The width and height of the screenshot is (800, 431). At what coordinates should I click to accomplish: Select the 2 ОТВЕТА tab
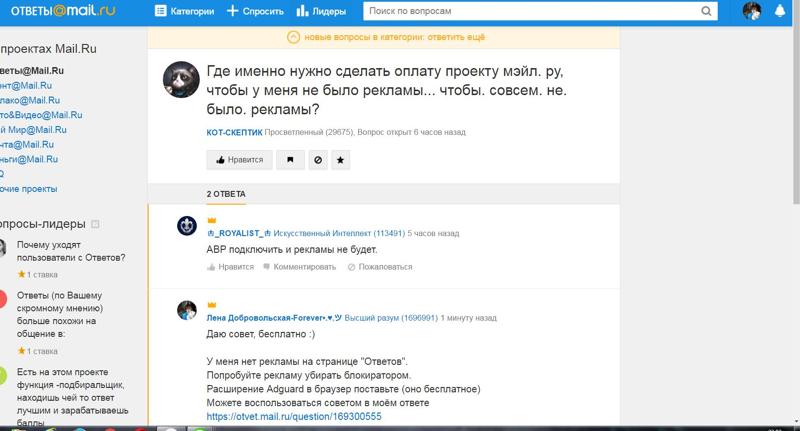click(x=226, y=194)
